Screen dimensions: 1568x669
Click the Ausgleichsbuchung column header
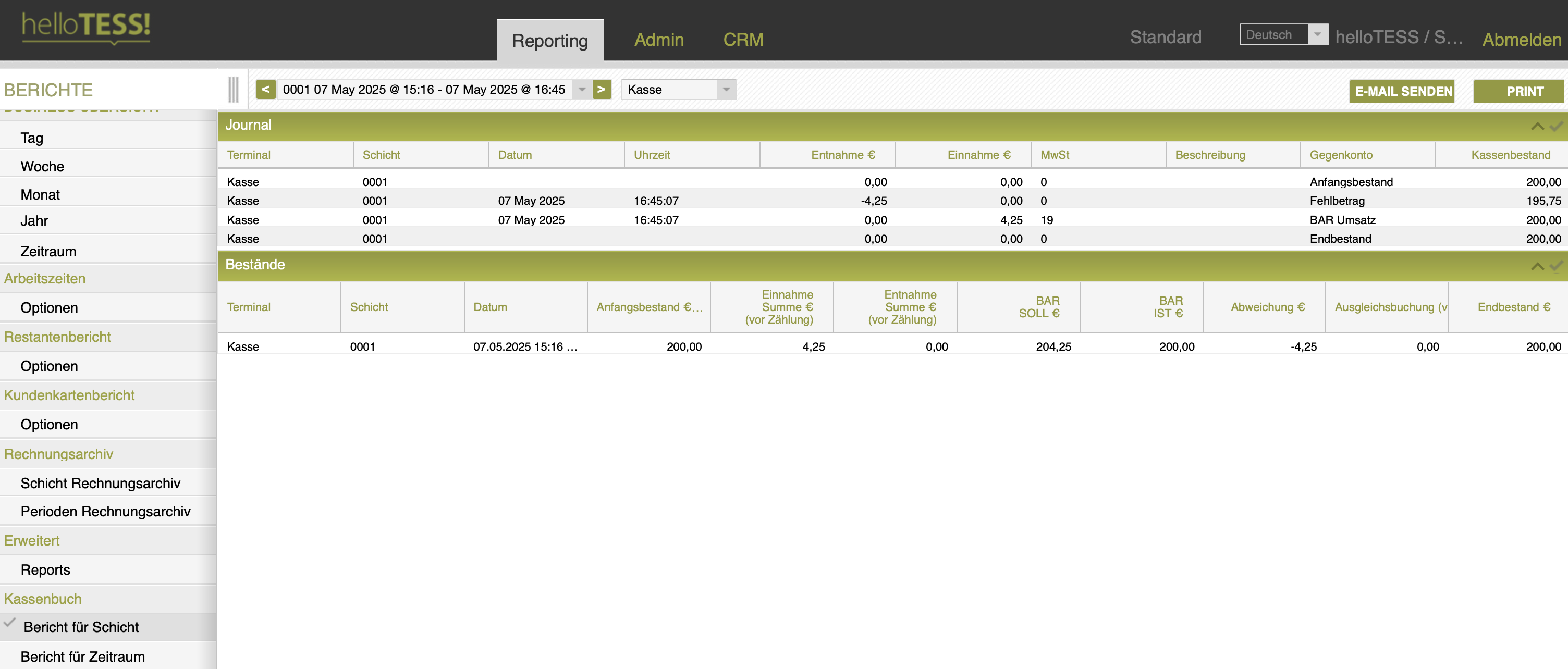point(1387,307)
